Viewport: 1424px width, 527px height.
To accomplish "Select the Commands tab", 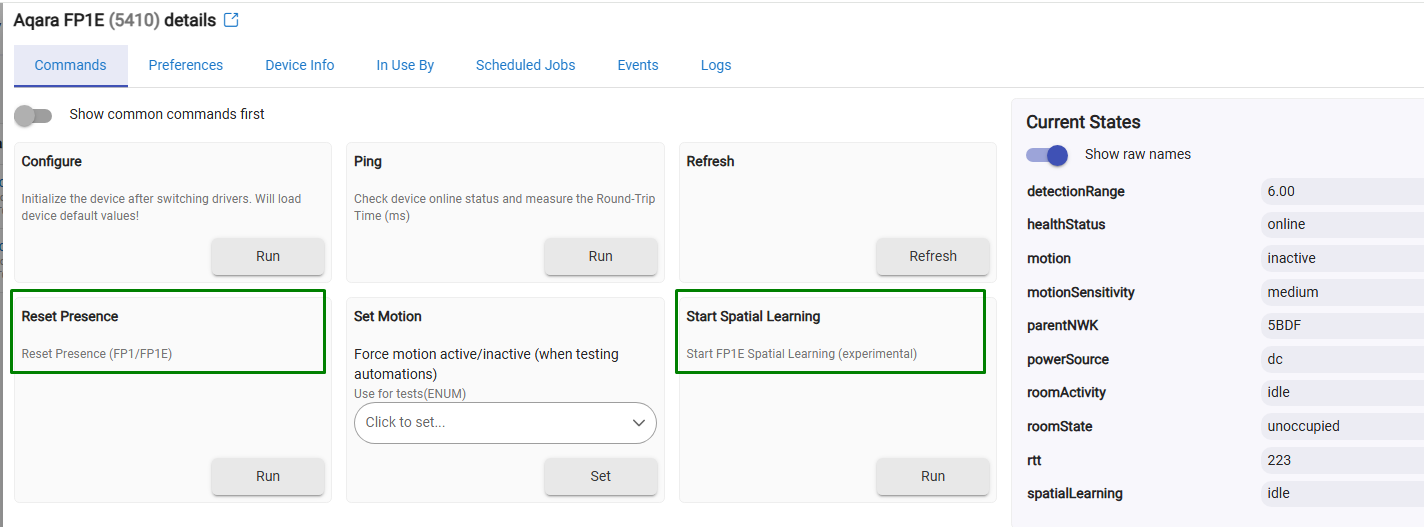I will point(70,66).
